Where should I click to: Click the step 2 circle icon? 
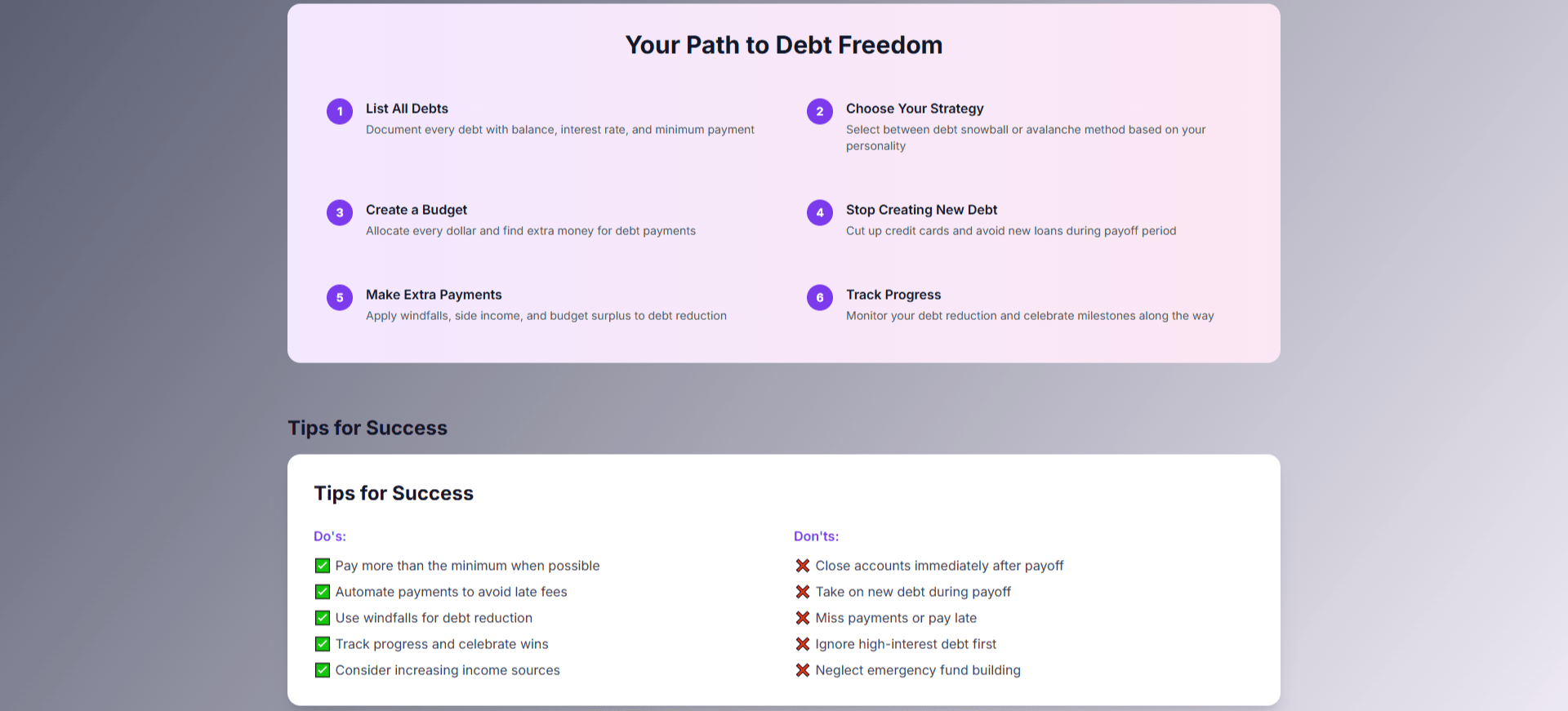(x=820, y=111)
